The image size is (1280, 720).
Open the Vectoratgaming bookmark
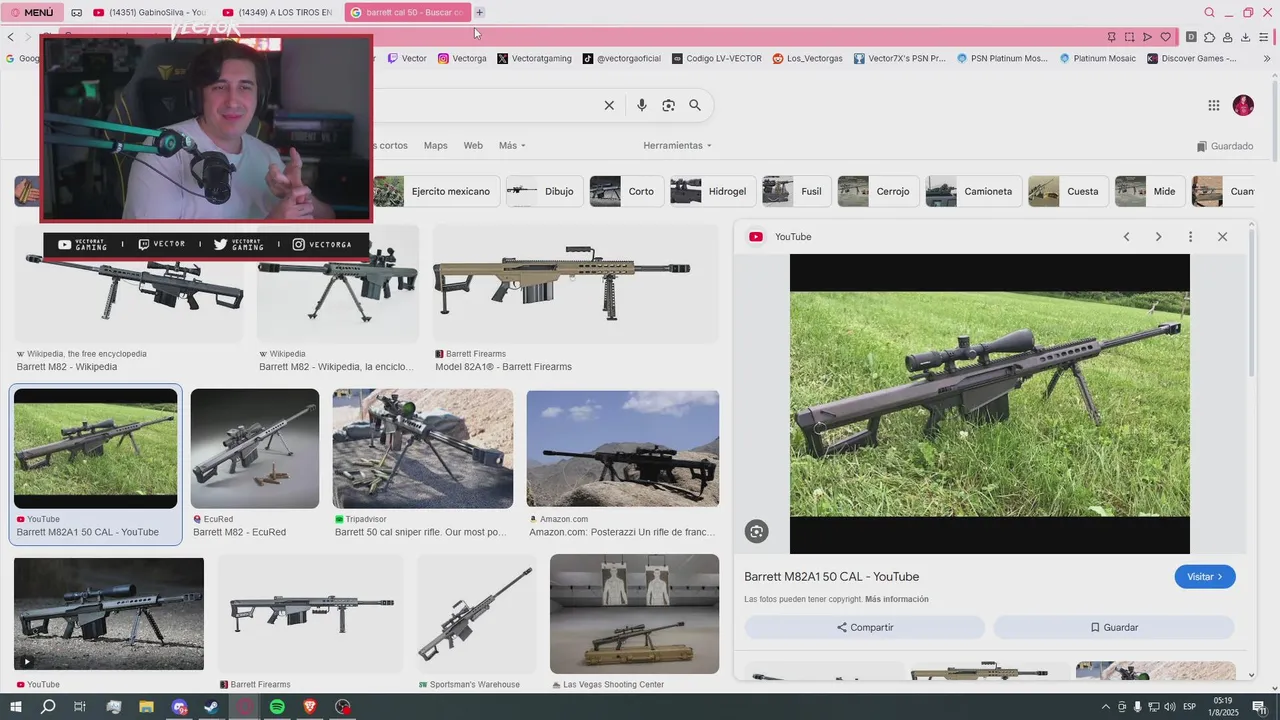point(534,58)
